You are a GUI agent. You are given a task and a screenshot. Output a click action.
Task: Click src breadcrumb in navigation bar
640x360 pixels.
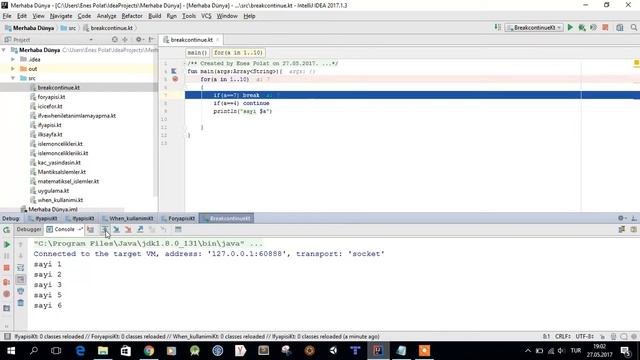coord(69,28)
